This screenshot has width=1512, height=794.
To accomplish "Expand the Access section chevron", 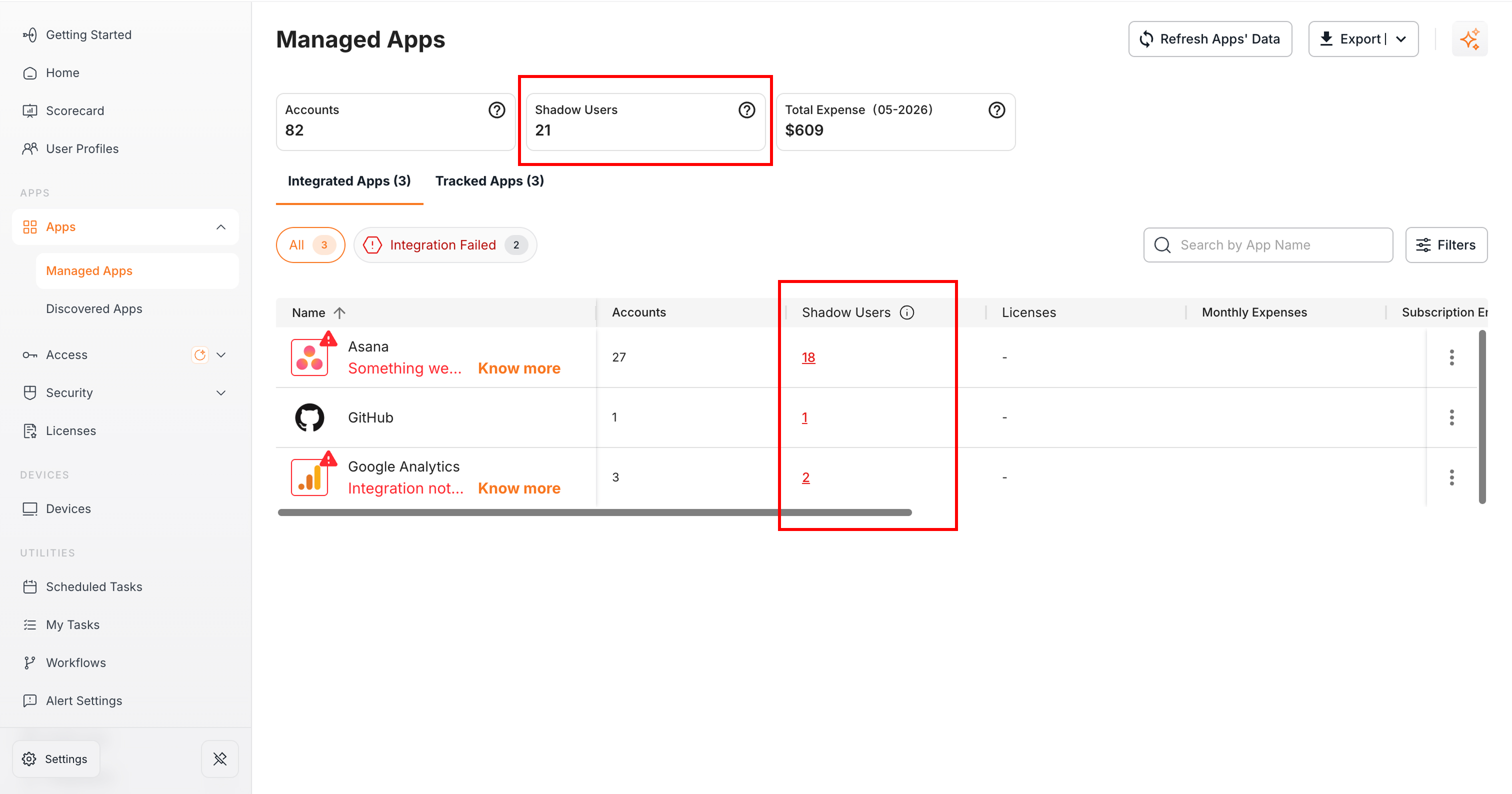I will coord(220,355).
